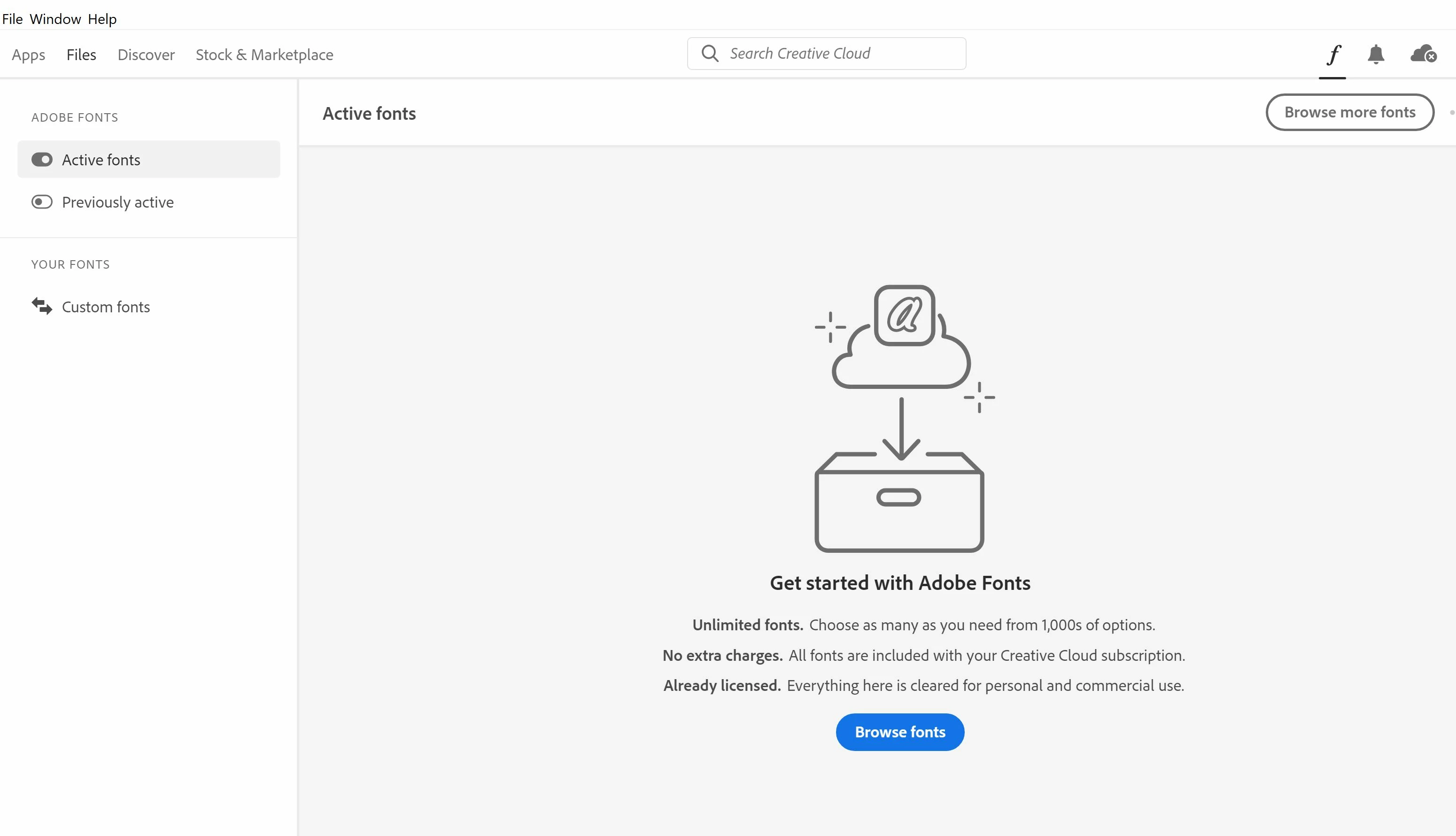Open the notifications bell
Viewport: 1456px width, 836px height.
(x=1376, y=54)
